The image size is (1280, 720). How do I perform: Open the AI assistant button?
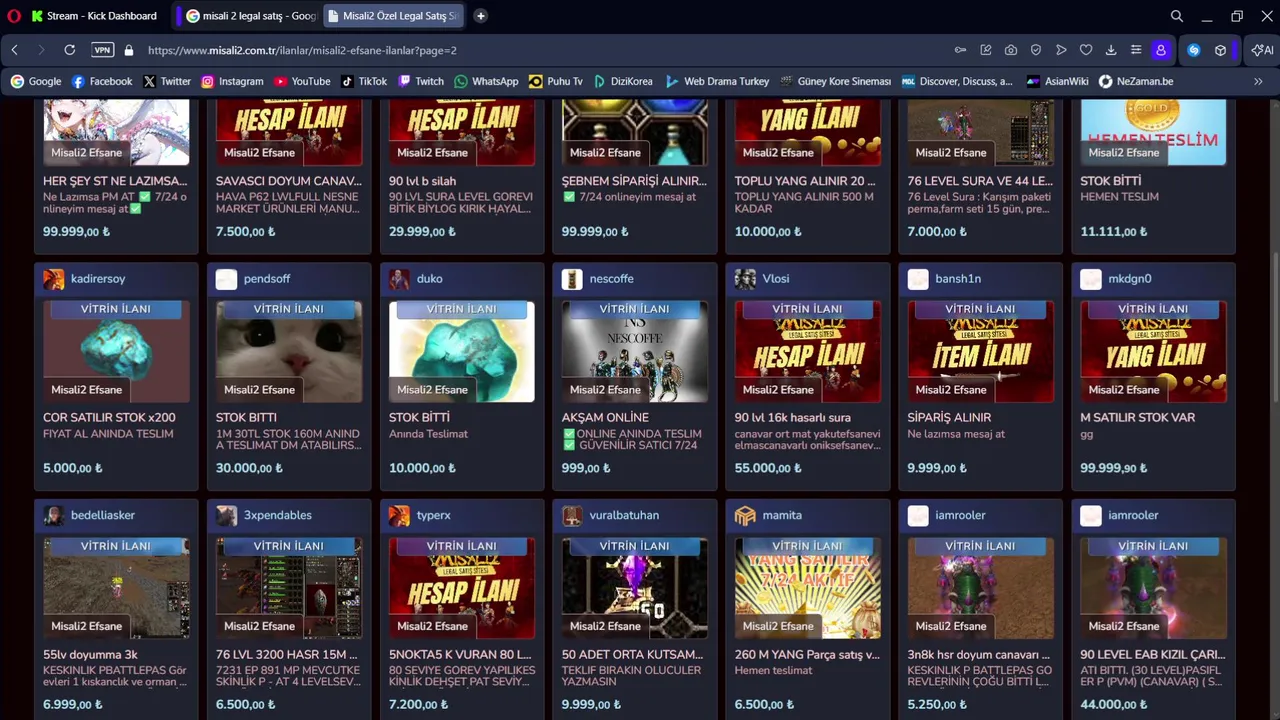pos(1262,50)
